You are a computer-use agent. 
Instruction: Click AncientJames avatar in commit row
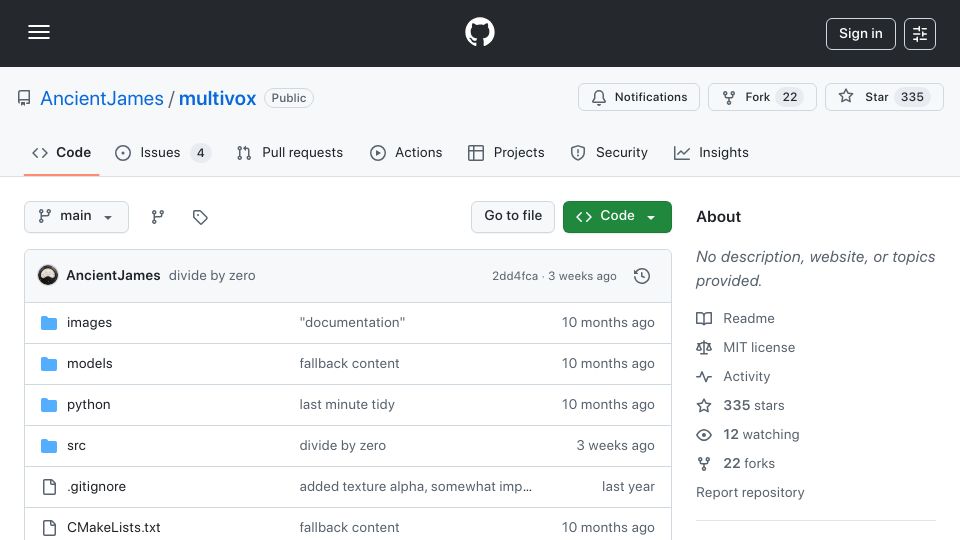point(48,276)
